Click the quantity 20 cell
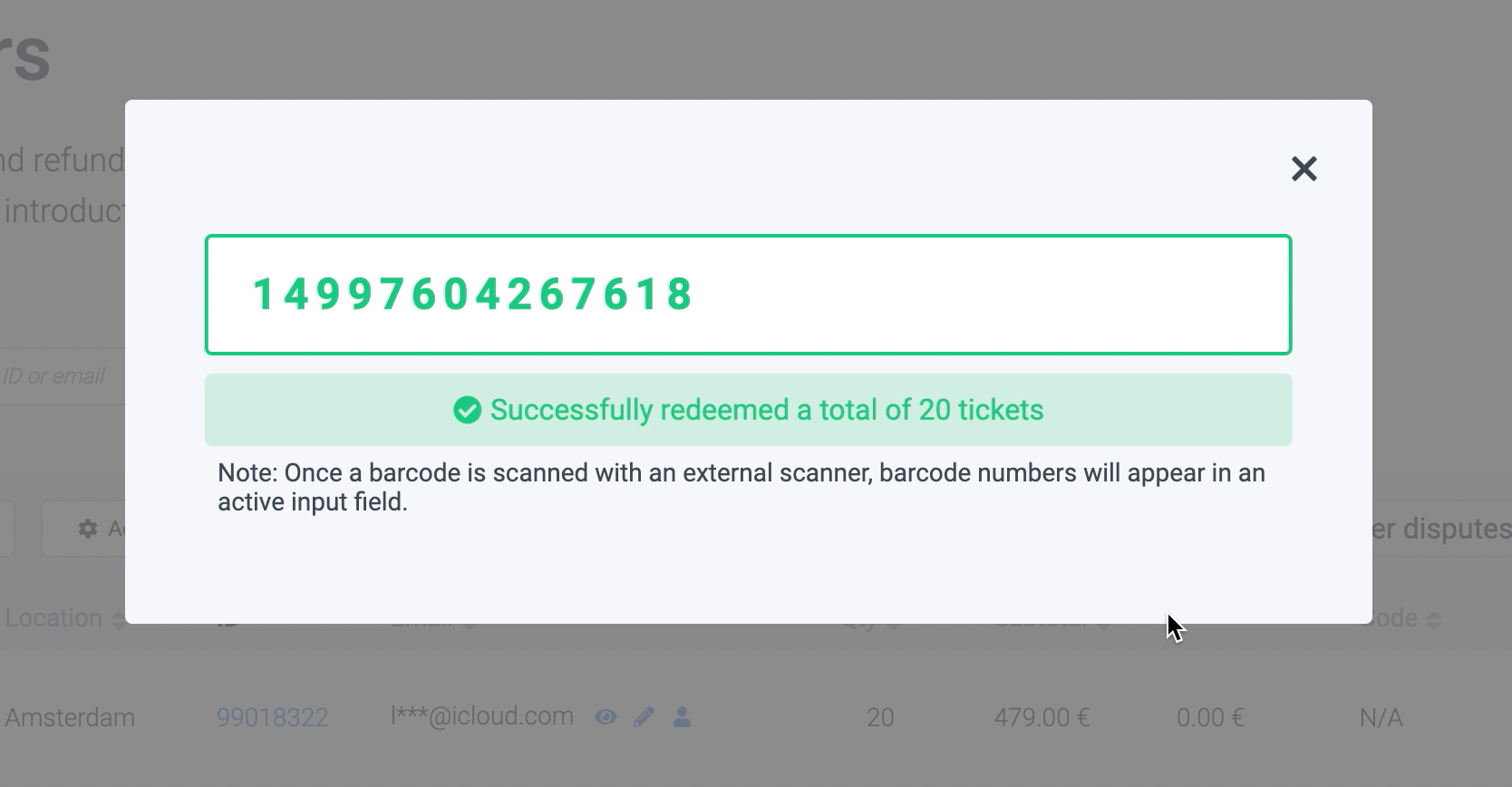This screenshot has height=787, width=1512. coord(879,717)
